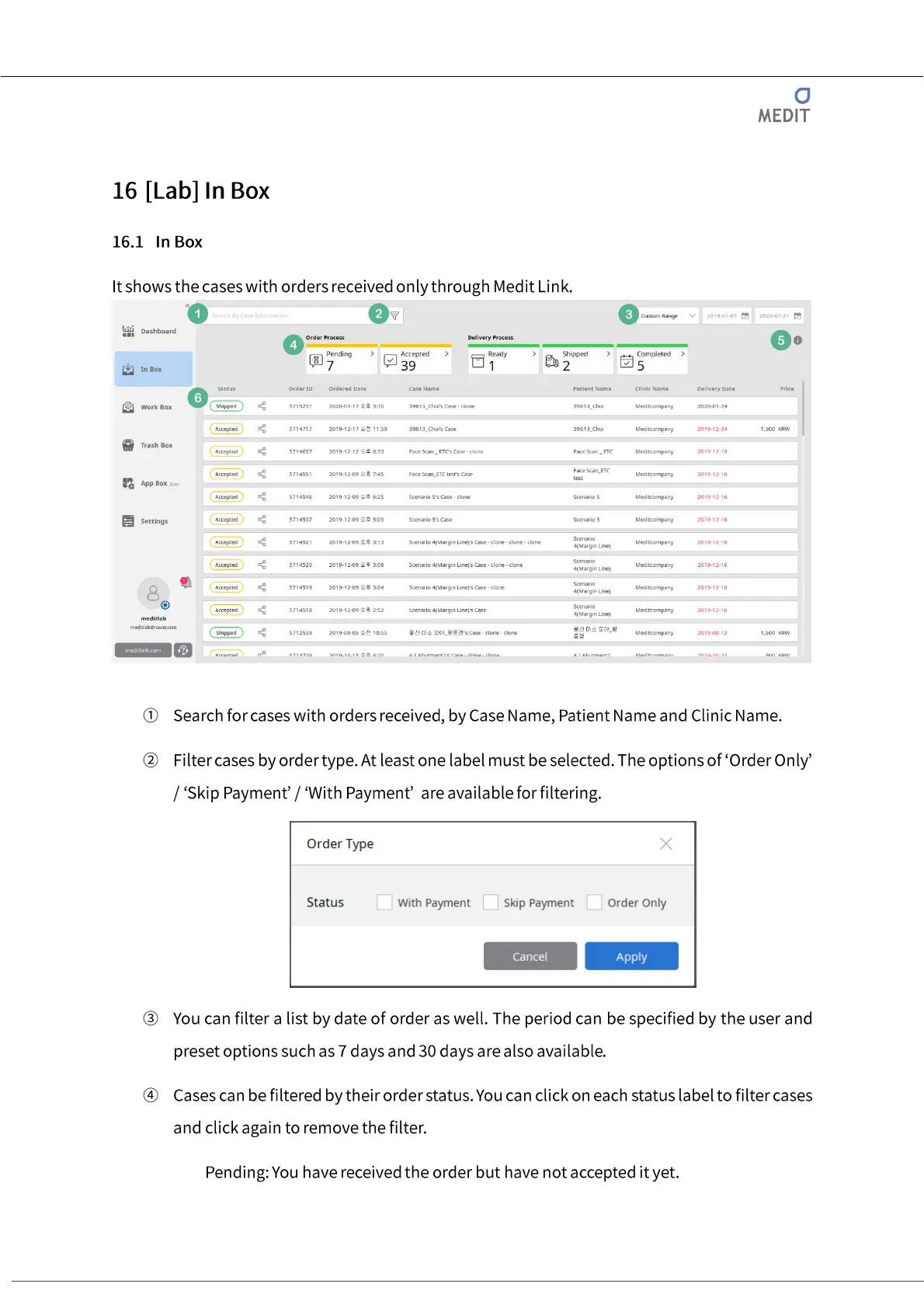Close the Order Type dialog with X
The height and width of the screenshot is (1308, 924).
pyautogui.click(x=665, y=844)
